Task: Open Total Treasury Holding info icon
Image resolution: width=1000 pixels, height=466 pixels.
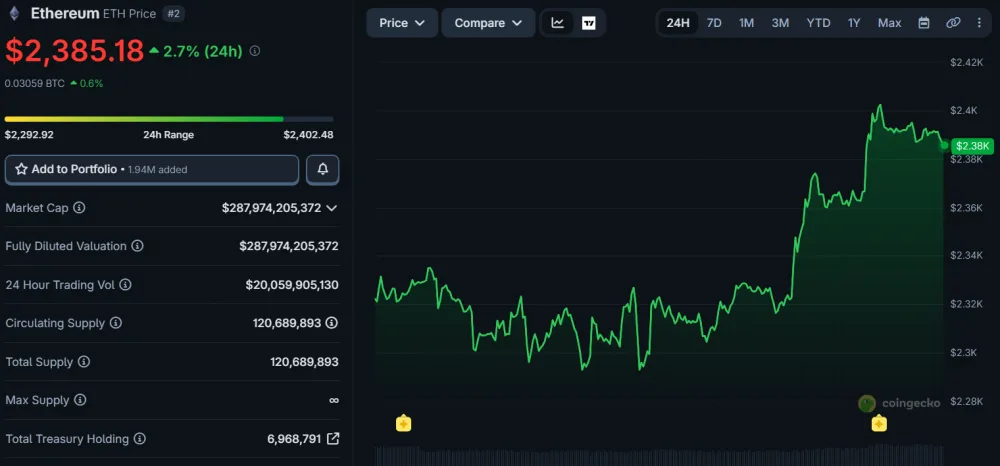Action: click(140, 439)
